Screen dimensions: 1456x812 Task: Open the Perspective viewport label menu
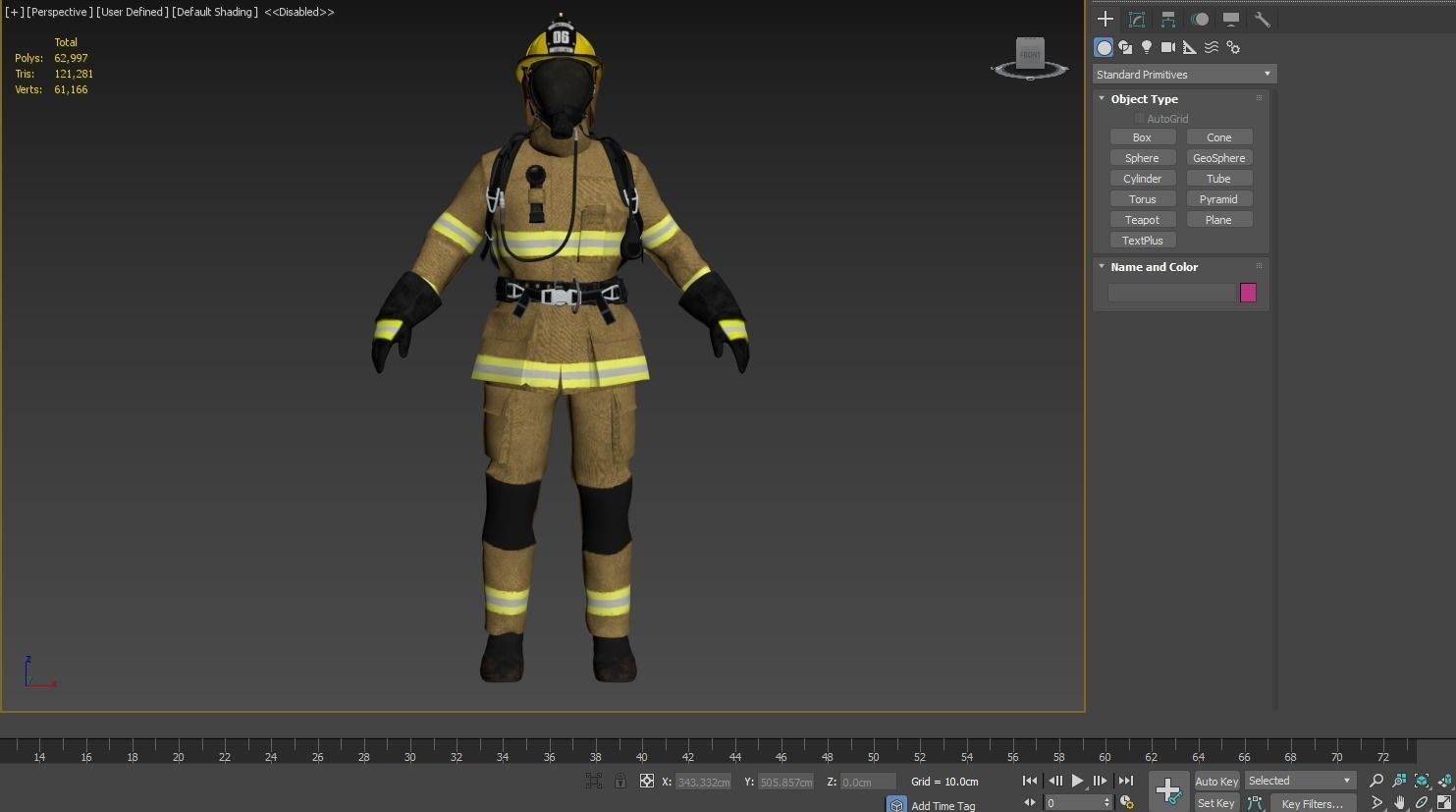pyautogui.click(x=60, y=12)
